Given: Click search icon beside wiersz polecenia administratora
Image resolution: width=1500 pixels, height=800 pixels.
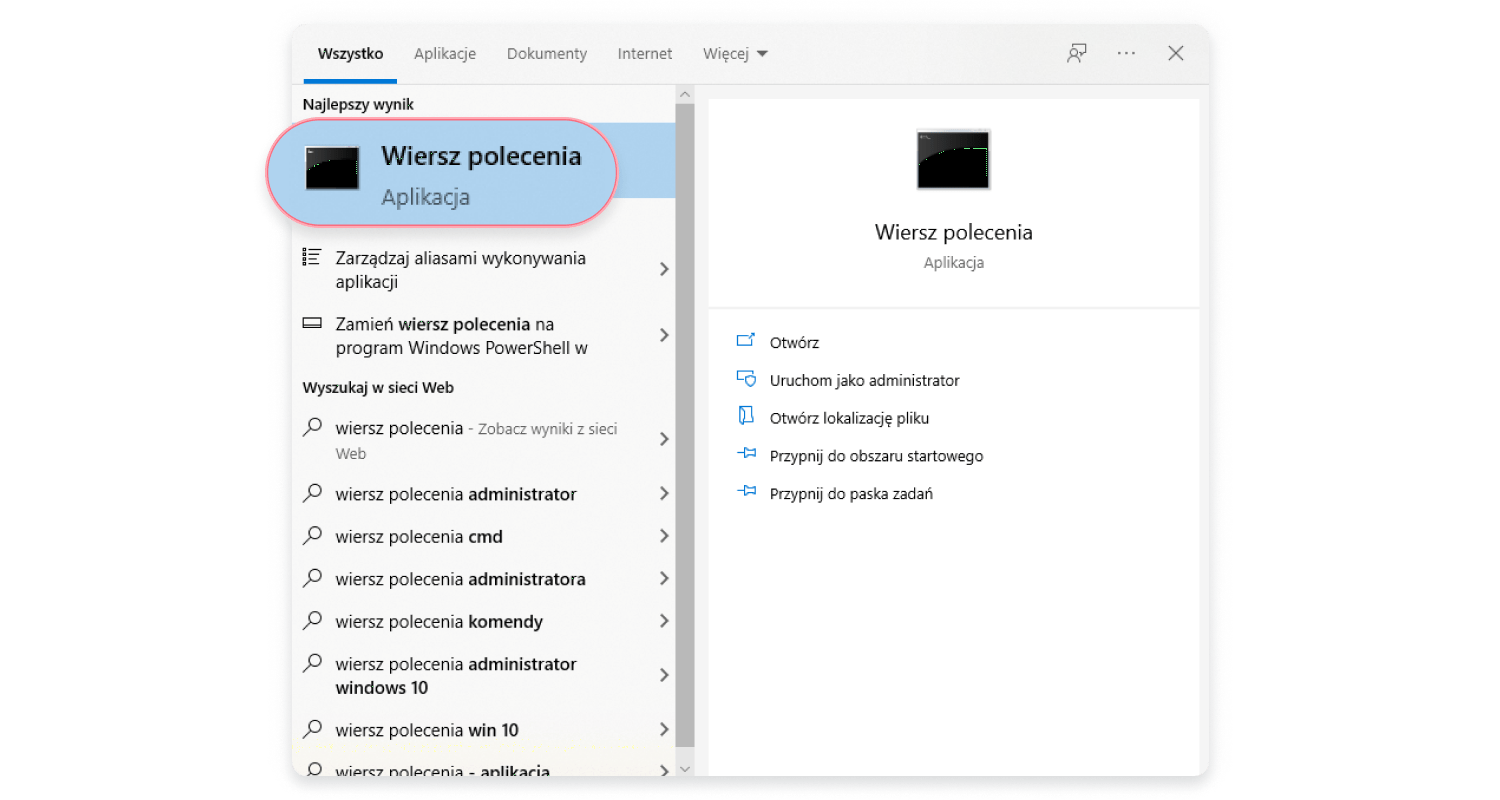Looking at the screenshot, I should pos(312,578).
